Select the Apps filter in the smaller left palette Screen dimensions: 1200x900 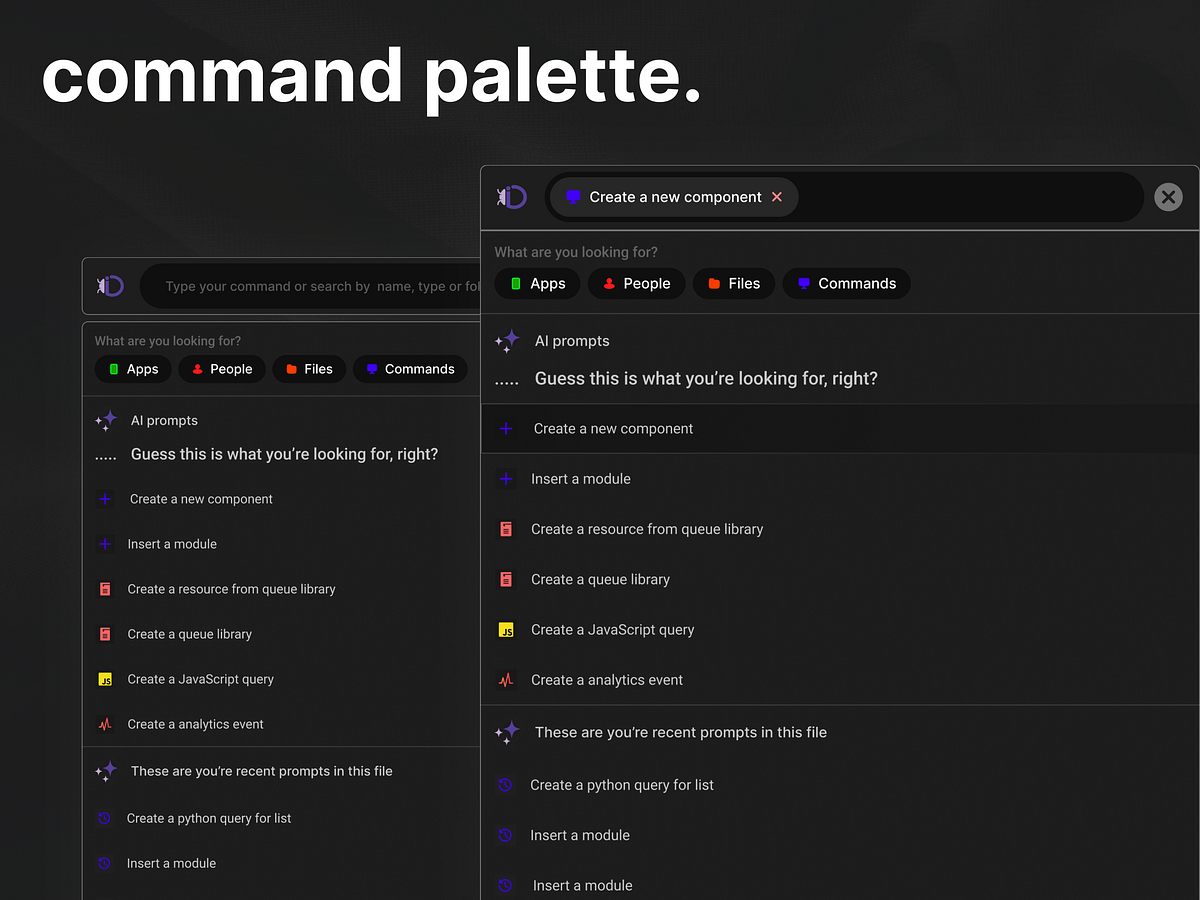point(132,369)
